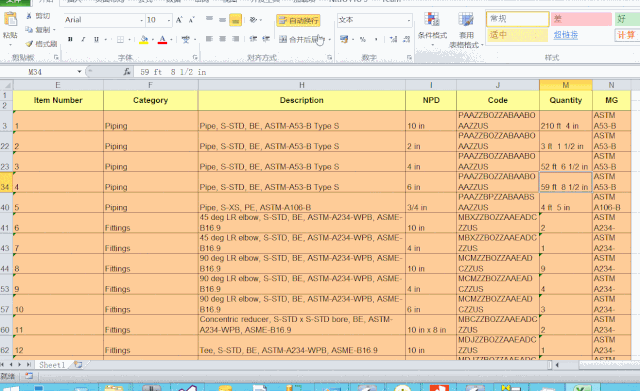Select column header H

[302, 85]
